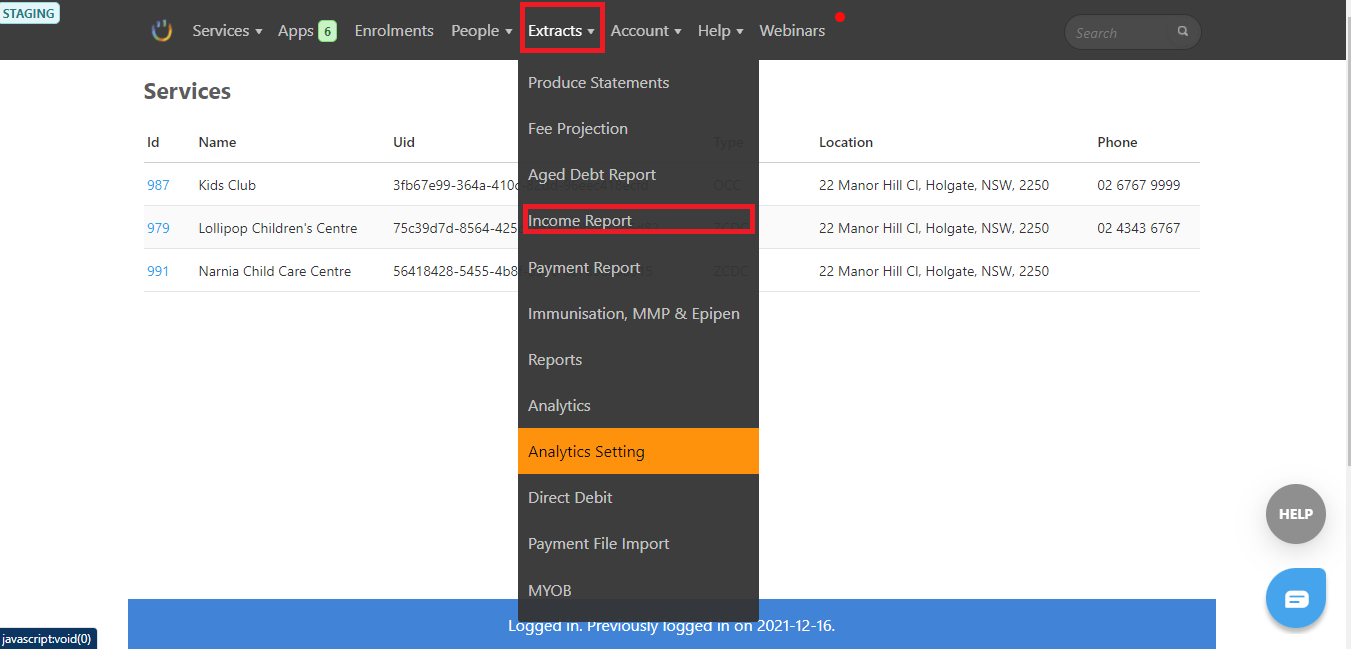
Task: Open the MYOB menu entry
Action: click(x=638, y=591)
